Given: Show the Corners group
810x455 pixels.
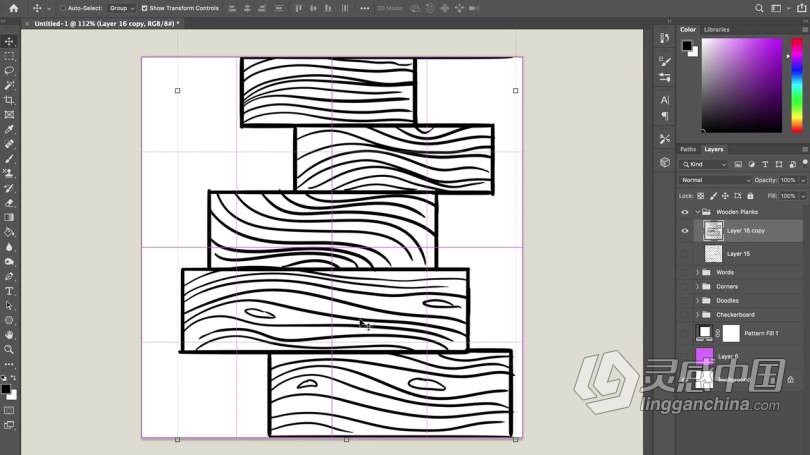Looking at the screenshot, I should [685, 286].
